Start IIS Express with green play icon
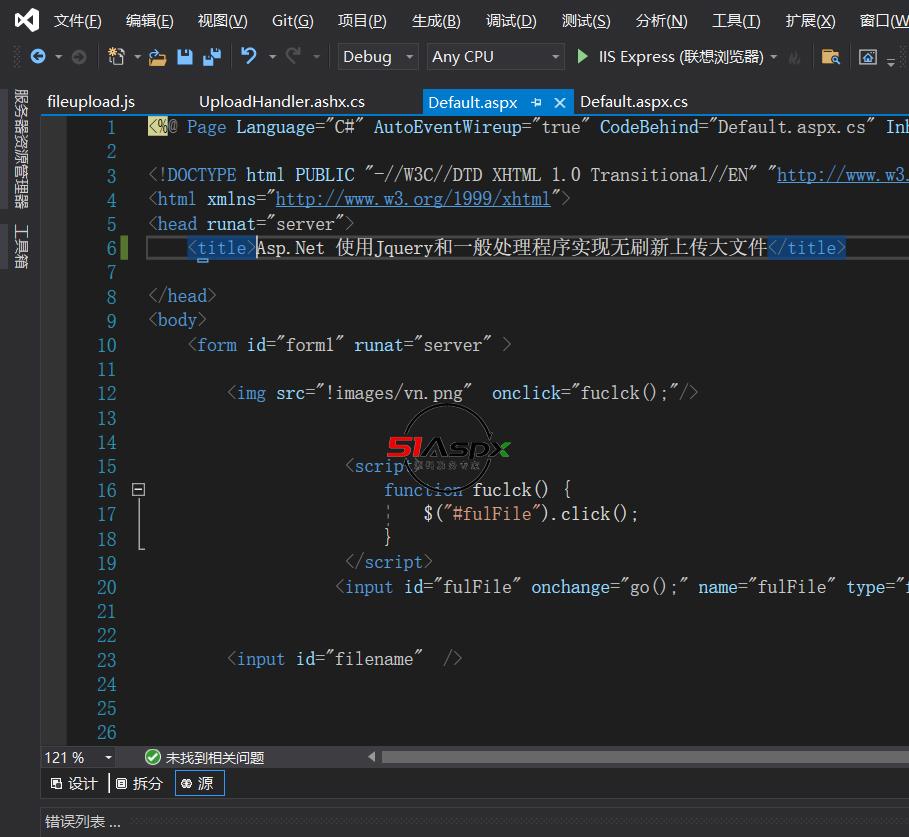The image size is (909, 837). click(x=583, y=57)
